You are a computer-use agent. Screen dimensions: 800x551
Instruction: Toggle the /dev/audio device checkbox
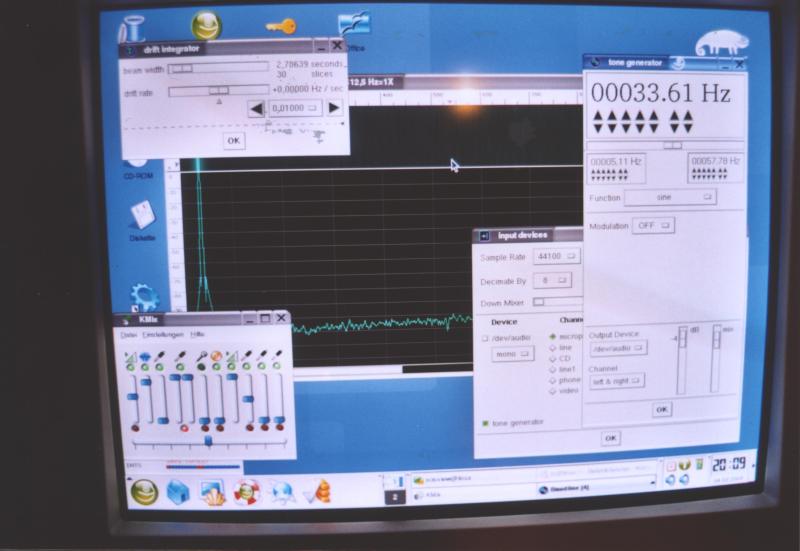coord(485,338)
